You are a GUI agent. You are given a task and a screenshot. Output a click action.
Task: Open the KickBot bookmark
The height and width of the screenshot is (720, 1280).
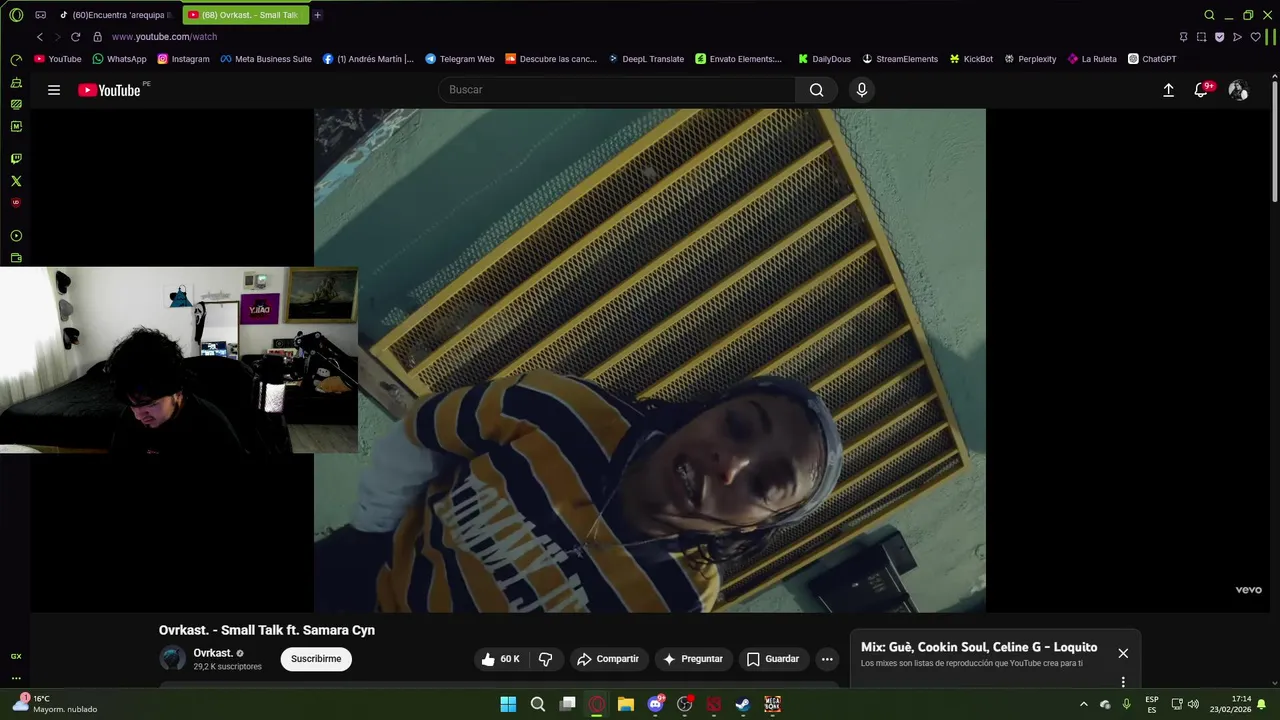coord(971,59)
